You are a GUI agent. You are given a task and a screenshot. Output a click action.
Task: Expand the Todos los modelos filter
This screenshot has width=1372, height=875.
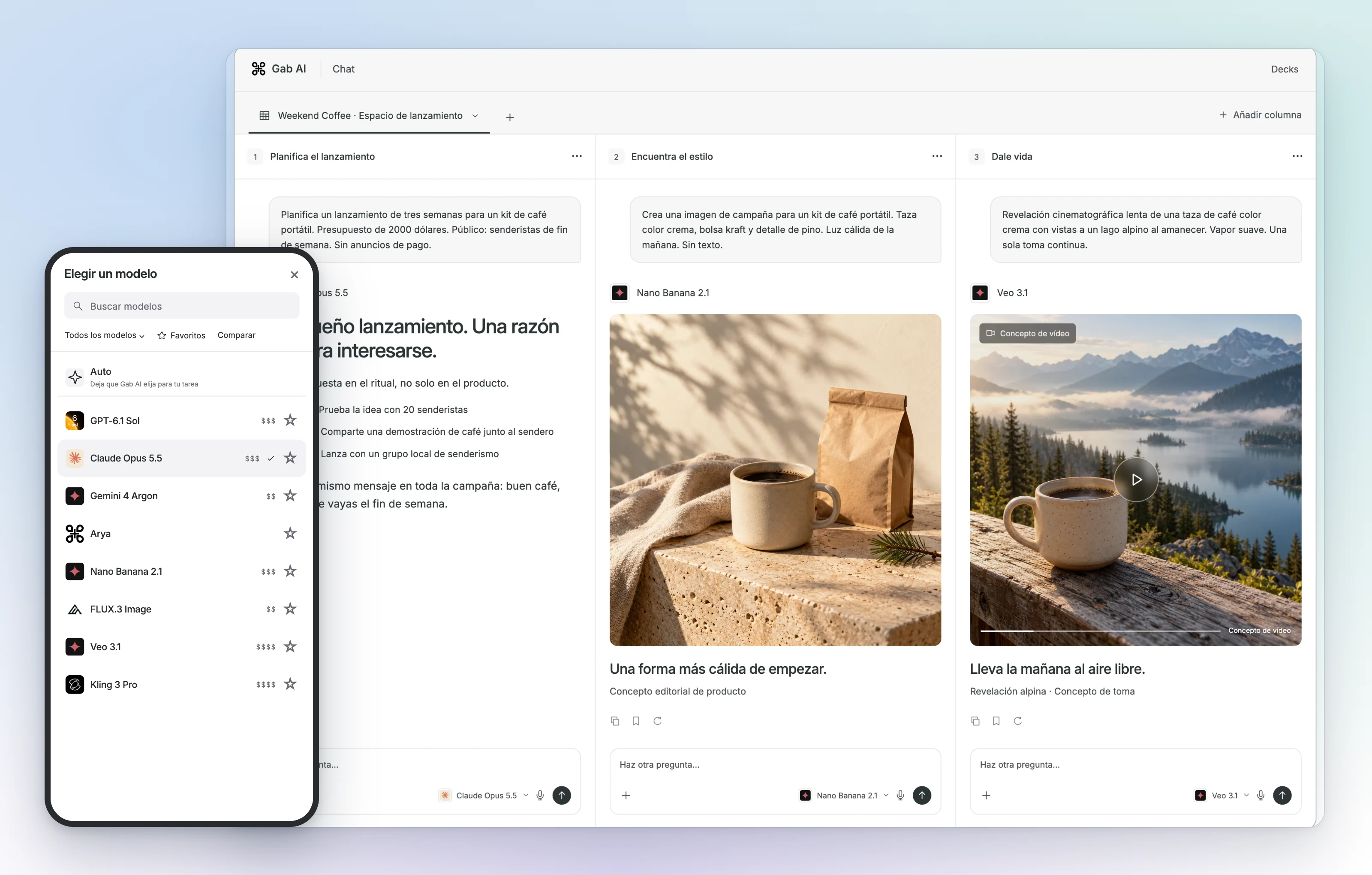tap(104, 335)
